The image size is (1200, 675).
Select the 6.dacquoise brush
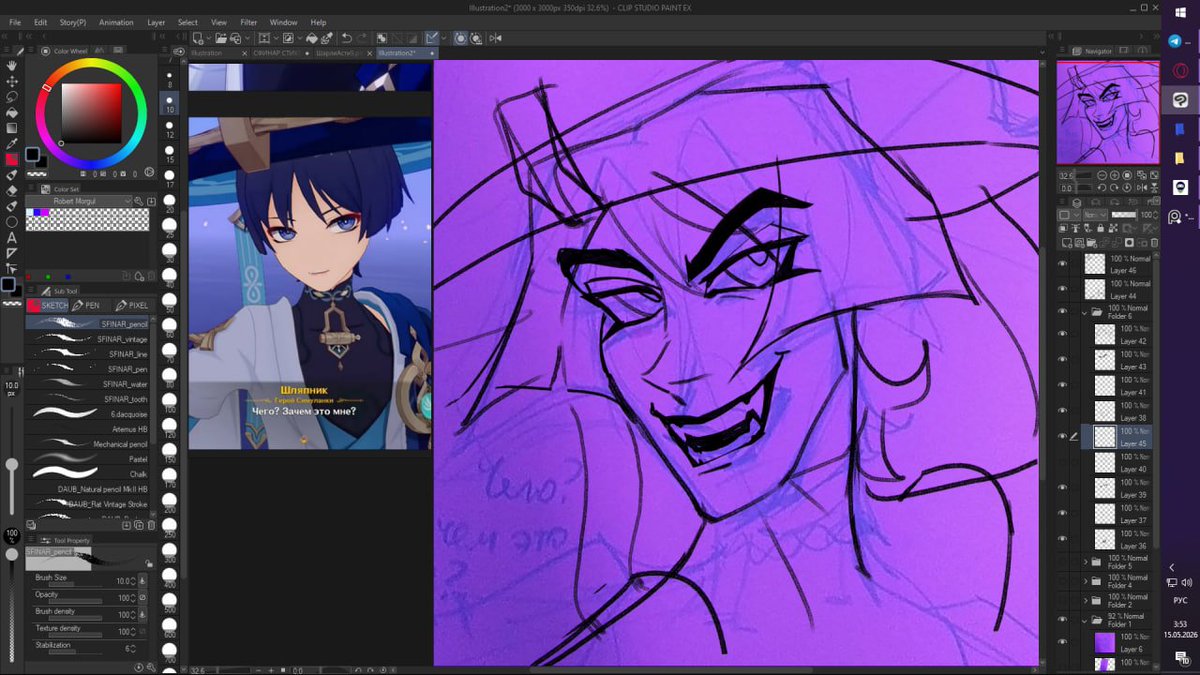point(88,414)
